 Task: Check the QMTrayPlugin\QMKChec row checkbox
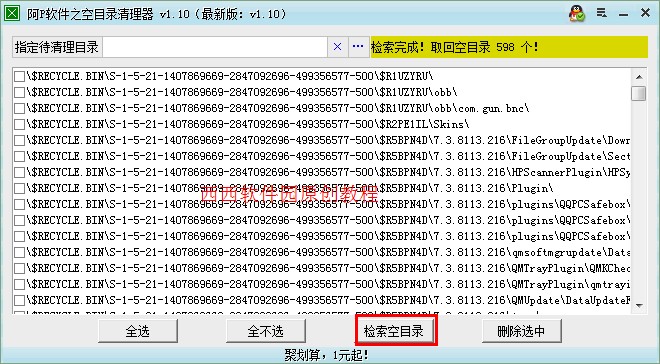pos(19,268)
